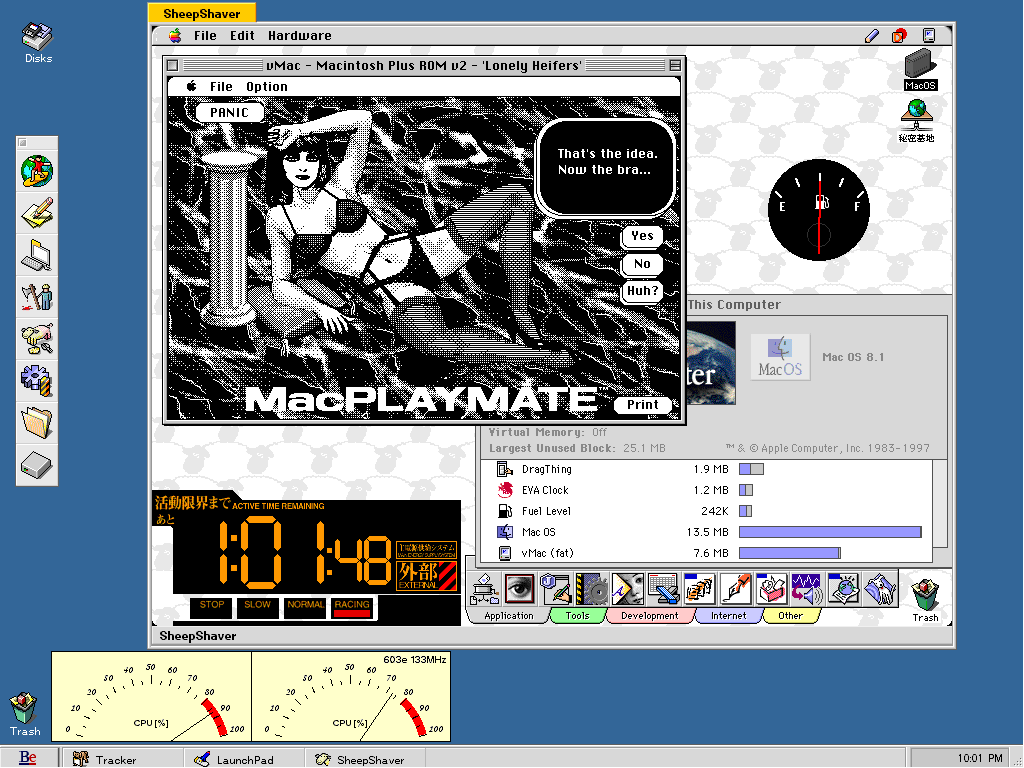Switch to the Other tab in DragThing
Image resolution: width=1024 pixels, height=768 pixels.
[790, 616]
